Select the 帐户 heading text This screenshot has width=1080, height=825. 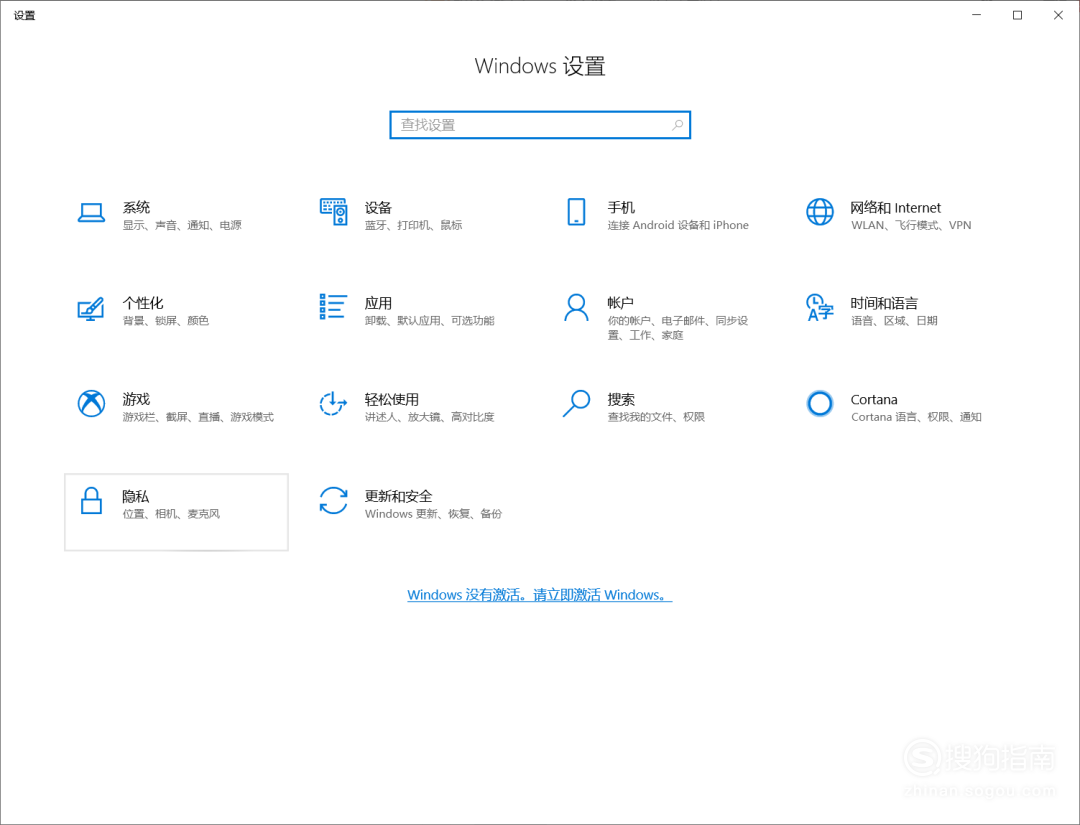(621, 303)
